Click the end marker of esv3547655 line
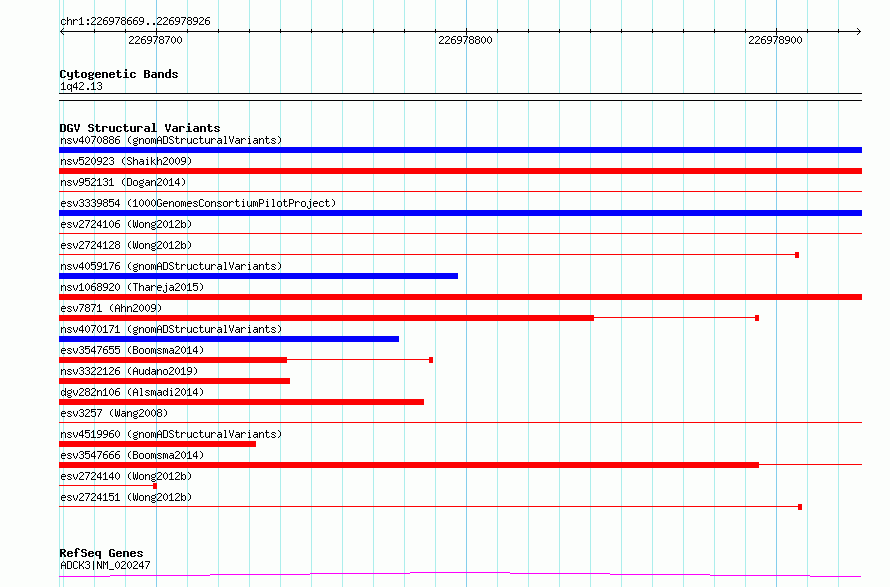Viewport: 890px width, 587px height. pyautogui.click(x=431, y=360)
